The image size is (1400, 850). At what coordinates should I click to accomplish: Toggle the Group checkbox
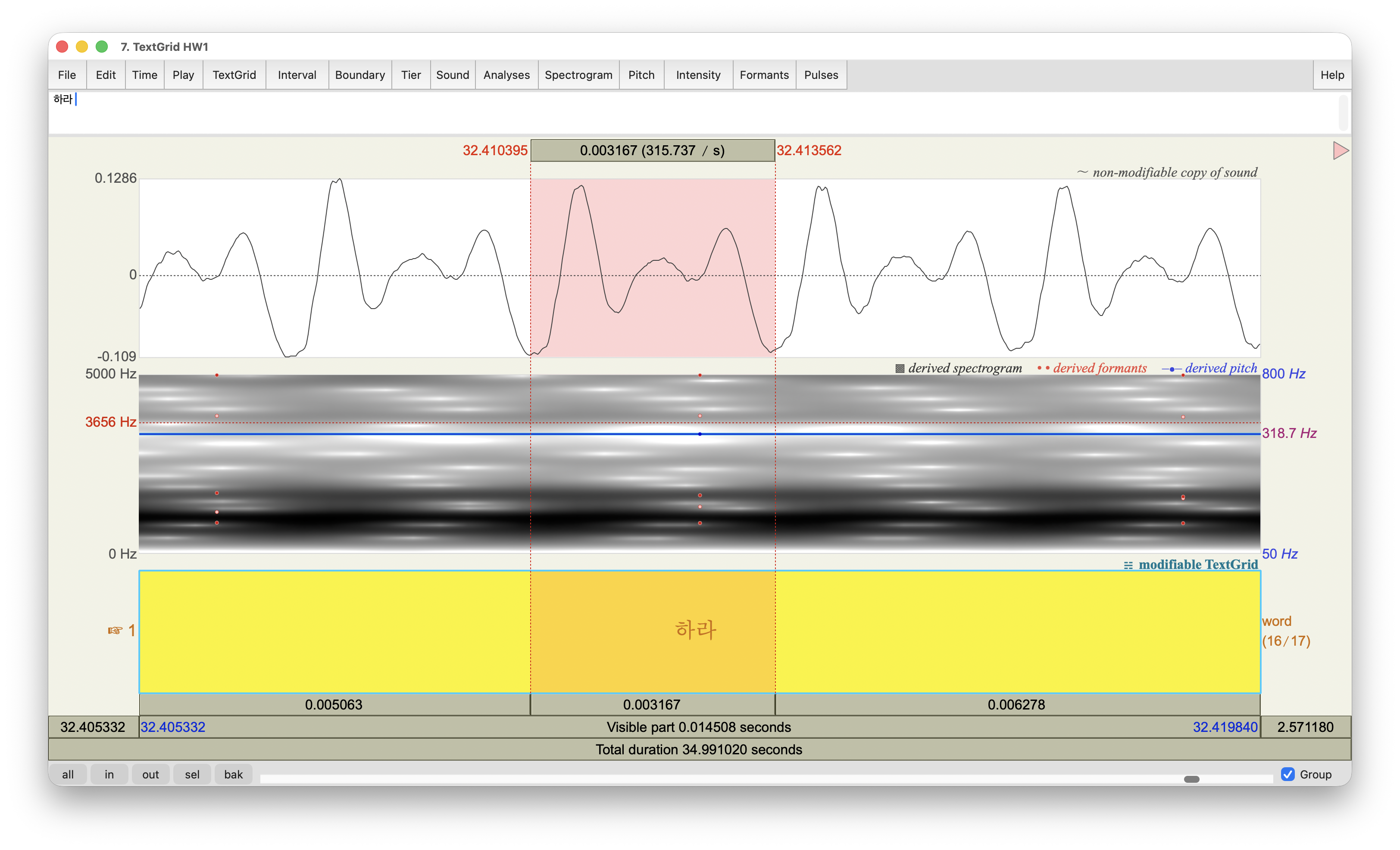1287,775
